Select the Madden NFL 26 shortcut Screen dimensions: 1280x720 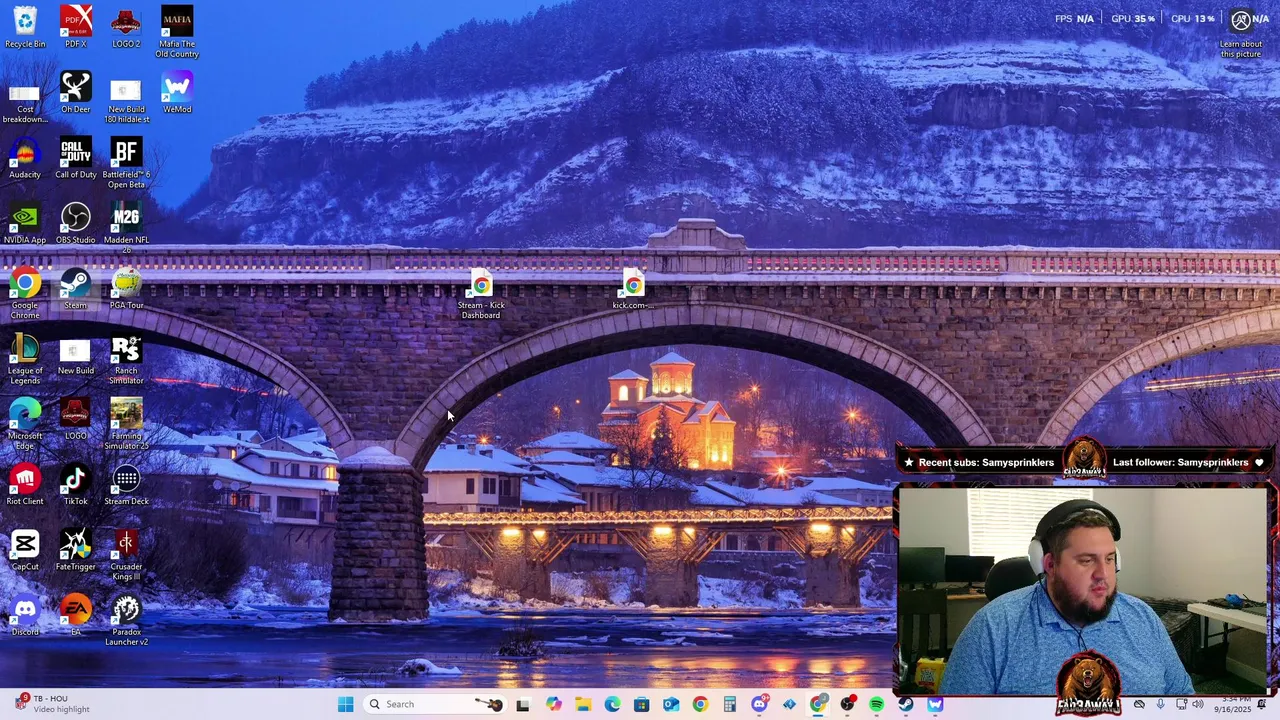pos(126,228)
